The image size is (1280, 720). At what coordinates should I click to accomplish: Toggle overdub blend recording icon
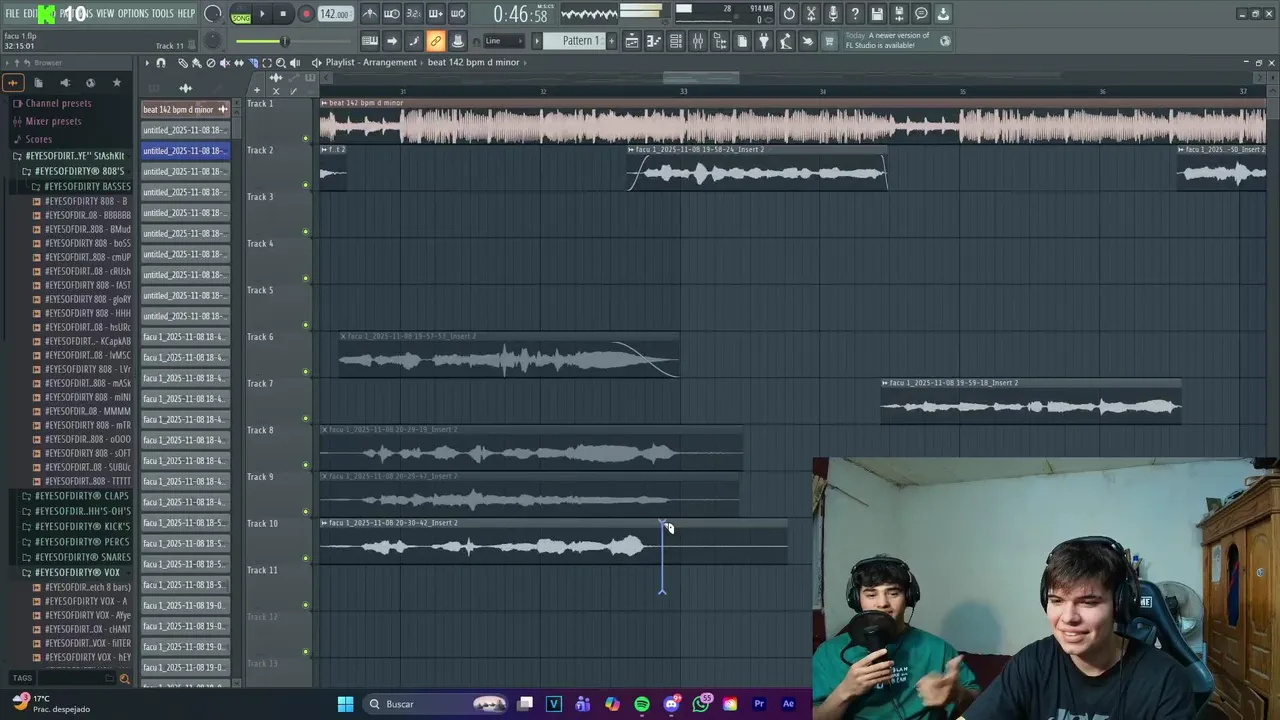point(436,14)
